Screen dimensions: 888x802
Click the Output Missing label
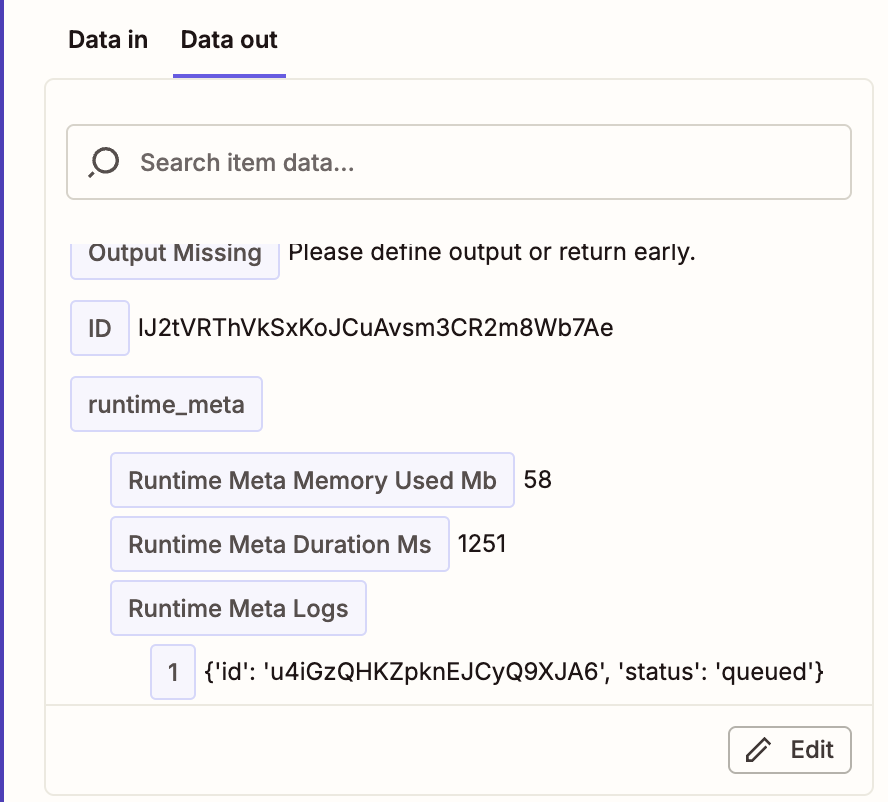[x=175, y=254]
